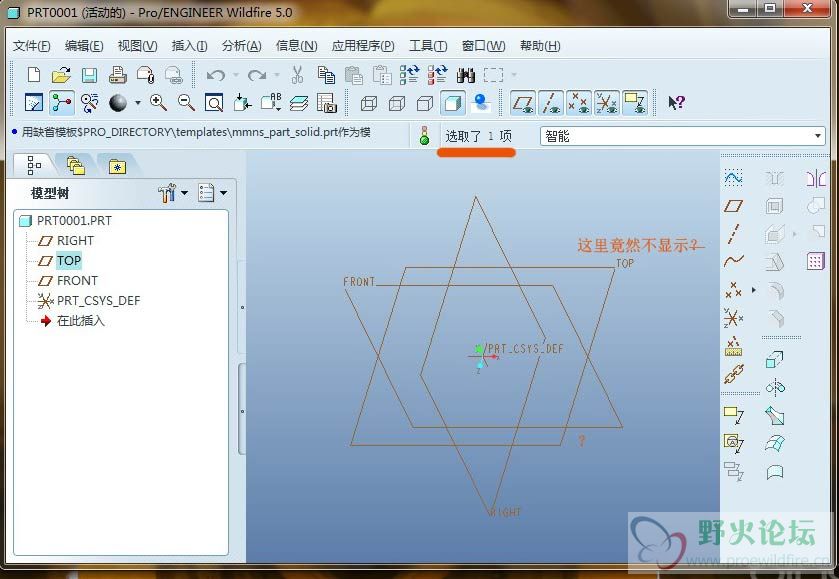
Task: Open the Undo history dropdown arrow
Action: (236, 75)
